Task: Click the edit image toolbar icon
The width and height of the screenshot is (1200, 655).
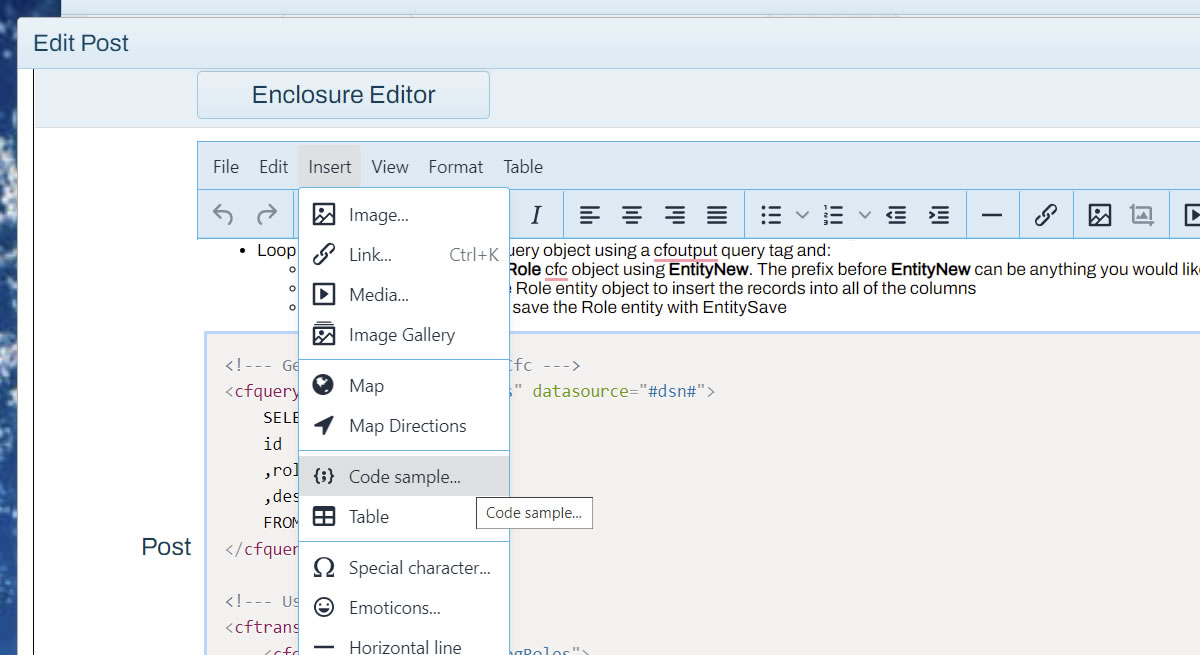Action: pos(1142,214)
